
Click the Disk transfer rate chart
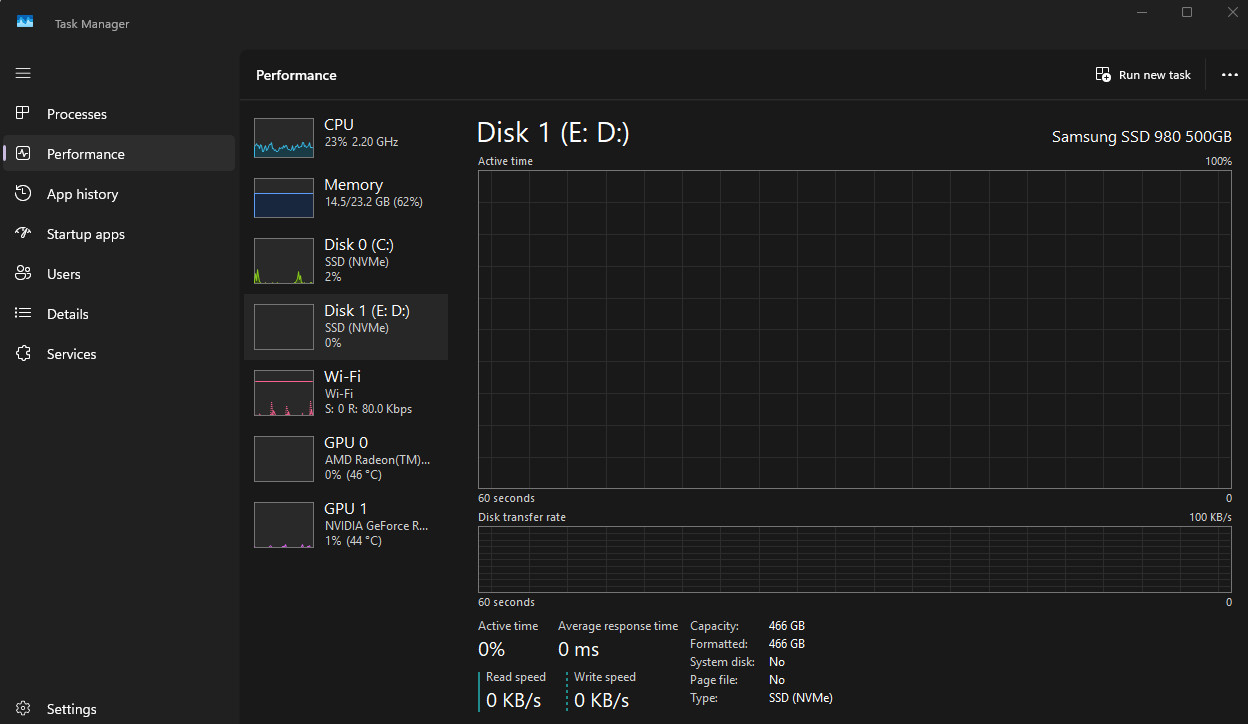pos(855,559)
